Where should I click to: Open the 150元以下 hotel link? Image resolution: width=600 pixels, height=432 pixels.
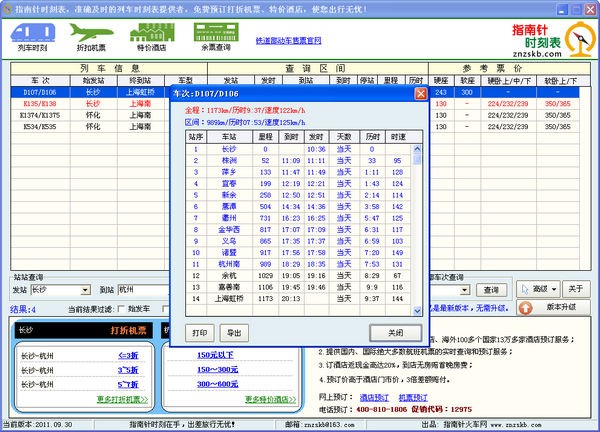(x=215, y=355)
